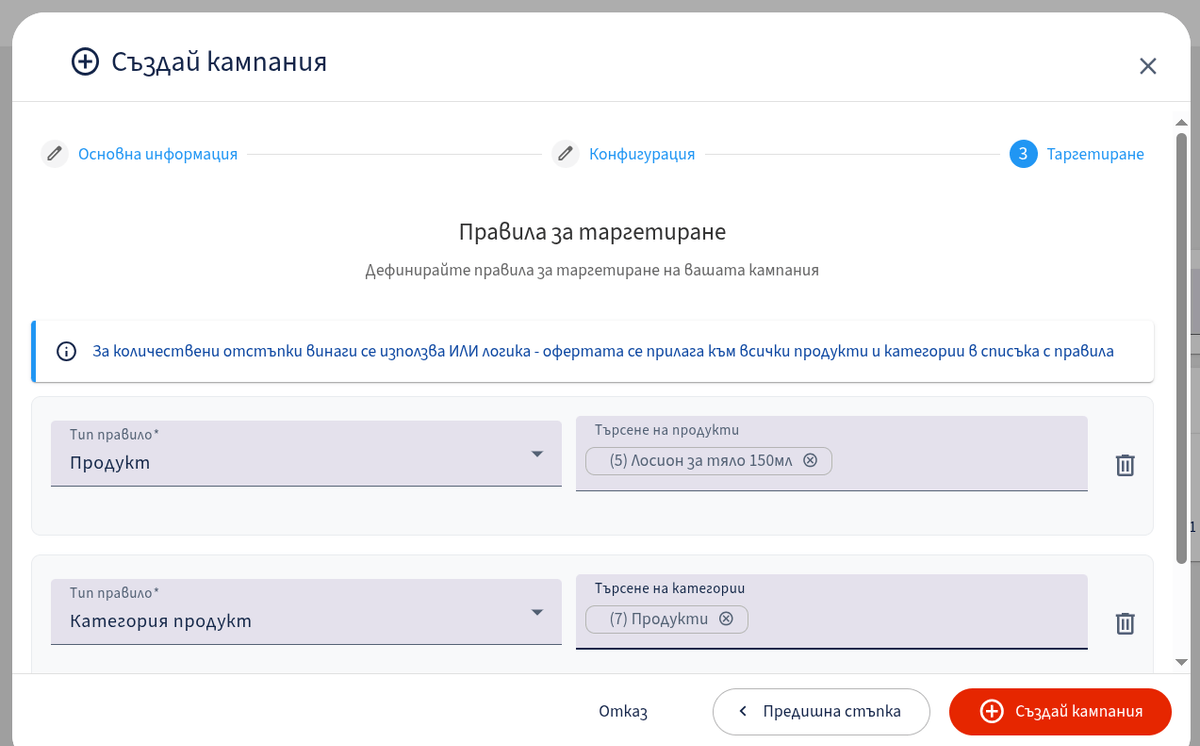Remove the Лосион за тяло 150мл chip

coord(811,461)
